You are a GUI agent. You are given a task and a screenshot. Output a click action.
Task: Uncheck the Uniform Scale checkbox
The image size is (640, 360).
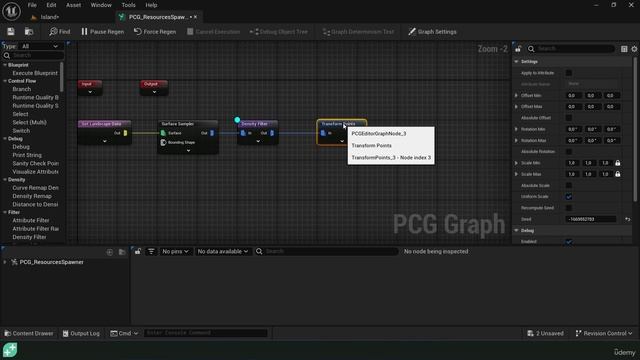(x=569, y=197)
